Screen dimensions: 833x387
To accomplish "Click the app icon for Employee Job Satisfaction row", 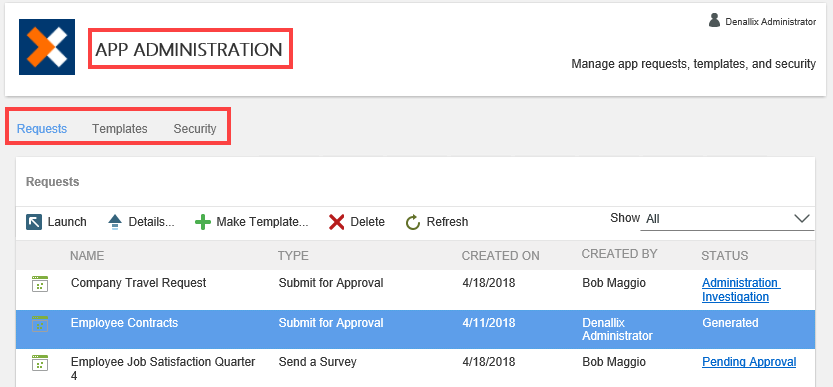I will pos(40,363).
